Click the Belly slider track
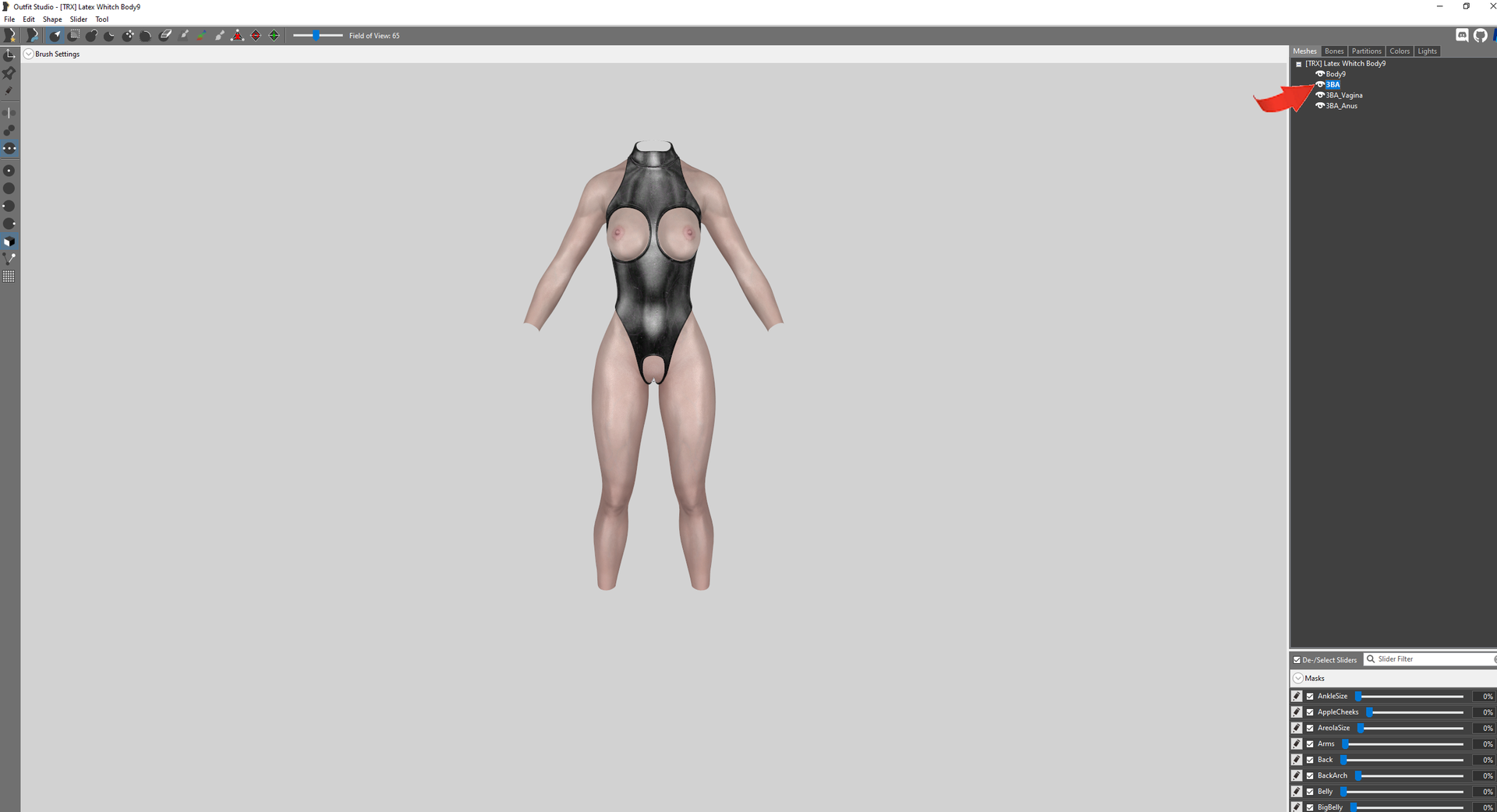 click(x=1401, y=792)
